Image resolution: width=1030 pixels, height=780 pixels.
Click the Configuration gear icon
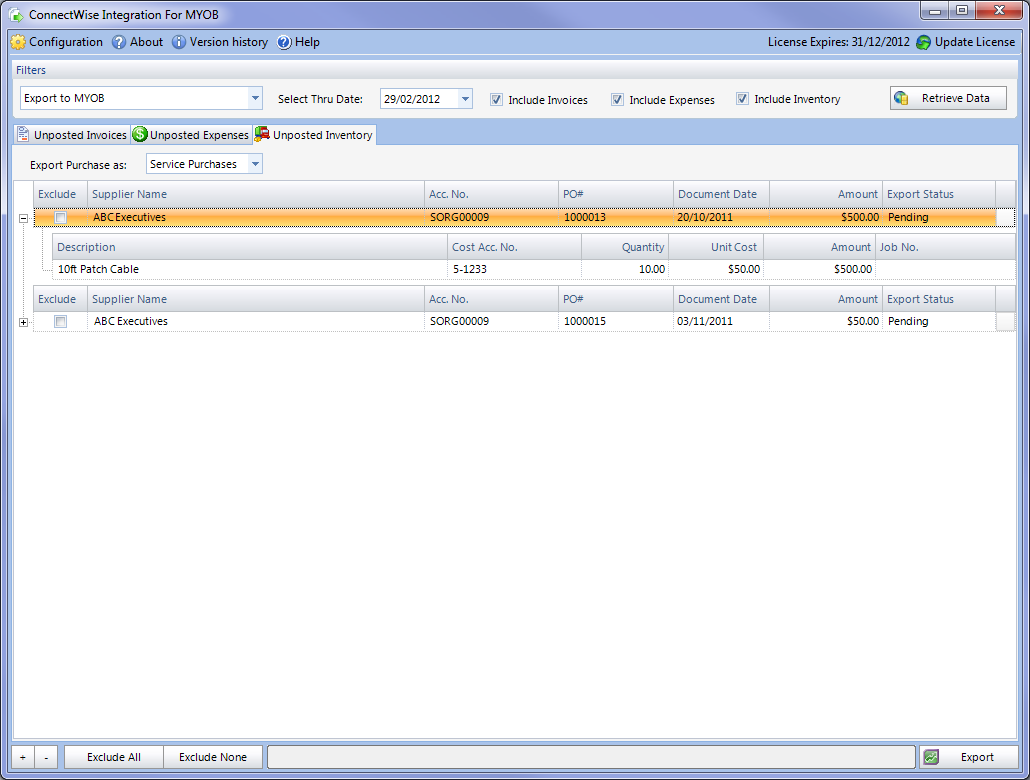(18, 42)
